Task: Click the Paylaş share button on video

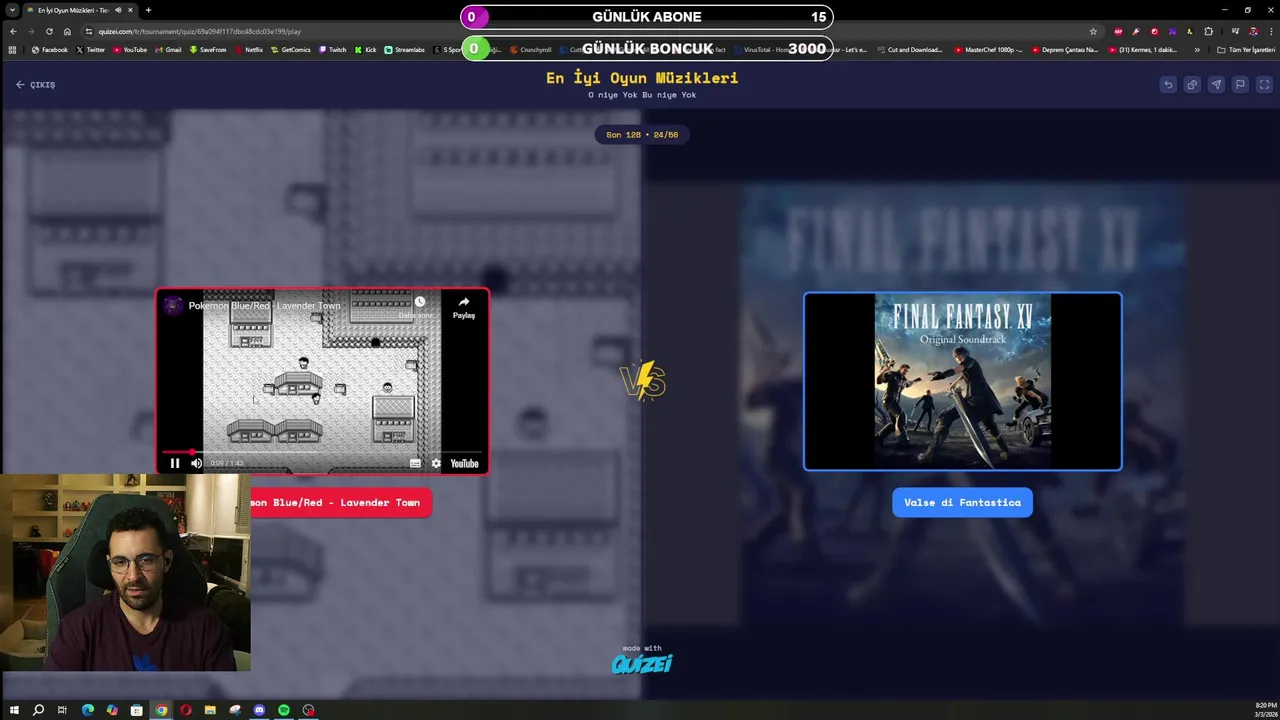Action: pyautogui.click(x=464, y=307)
